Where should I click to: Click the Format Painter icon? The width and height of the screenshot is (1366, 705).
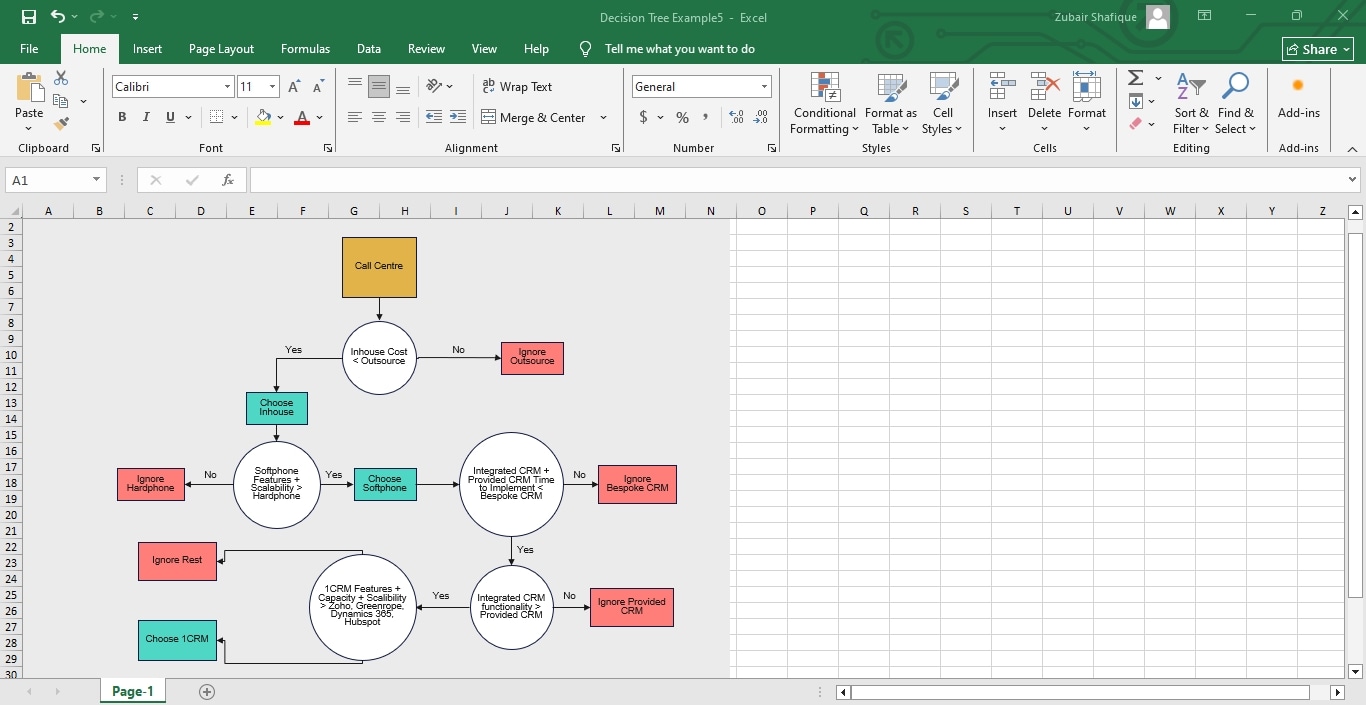[x=60, y=123]
